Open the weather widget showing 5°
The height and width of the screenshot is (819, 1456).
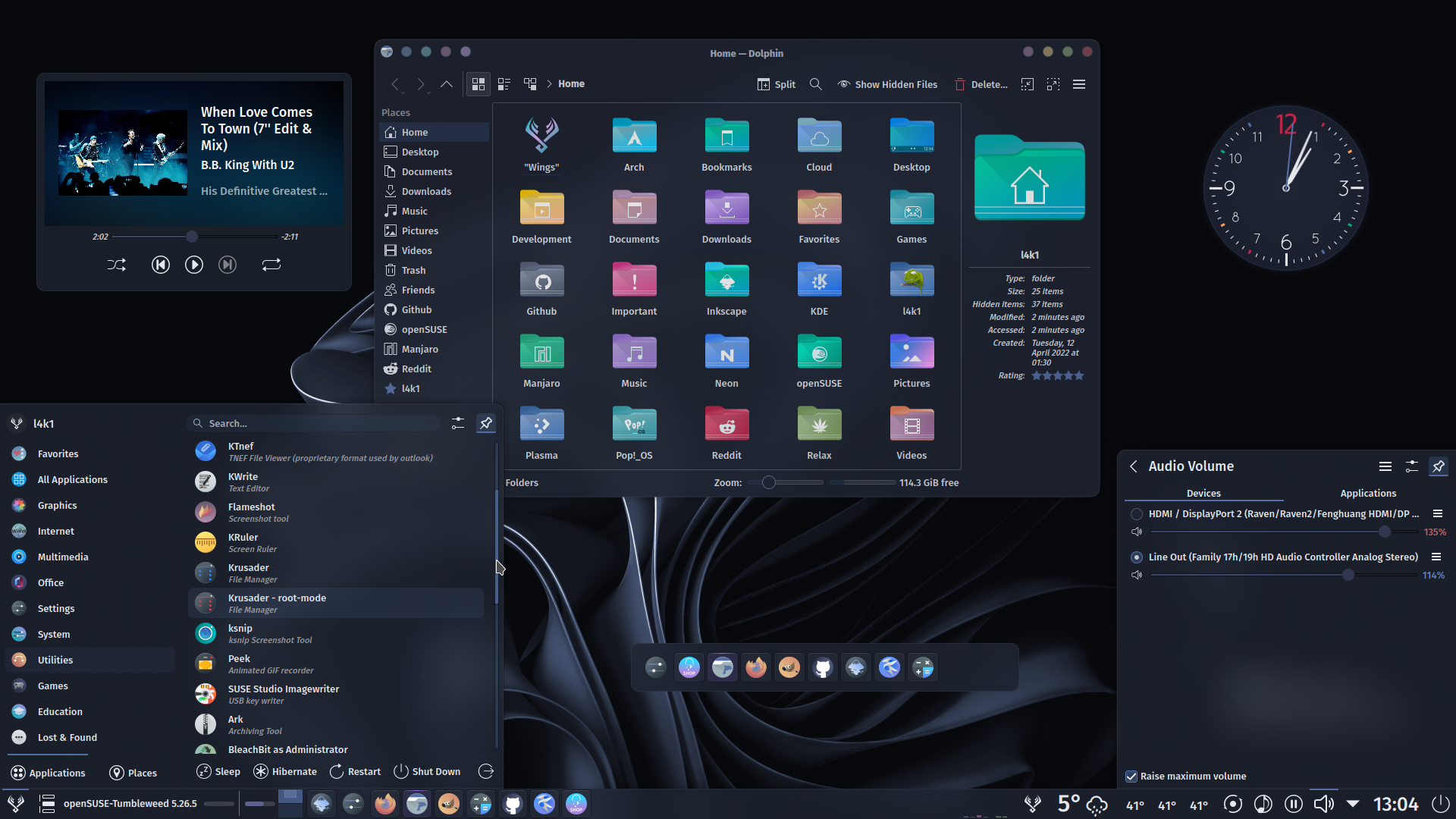[1082, 804]
